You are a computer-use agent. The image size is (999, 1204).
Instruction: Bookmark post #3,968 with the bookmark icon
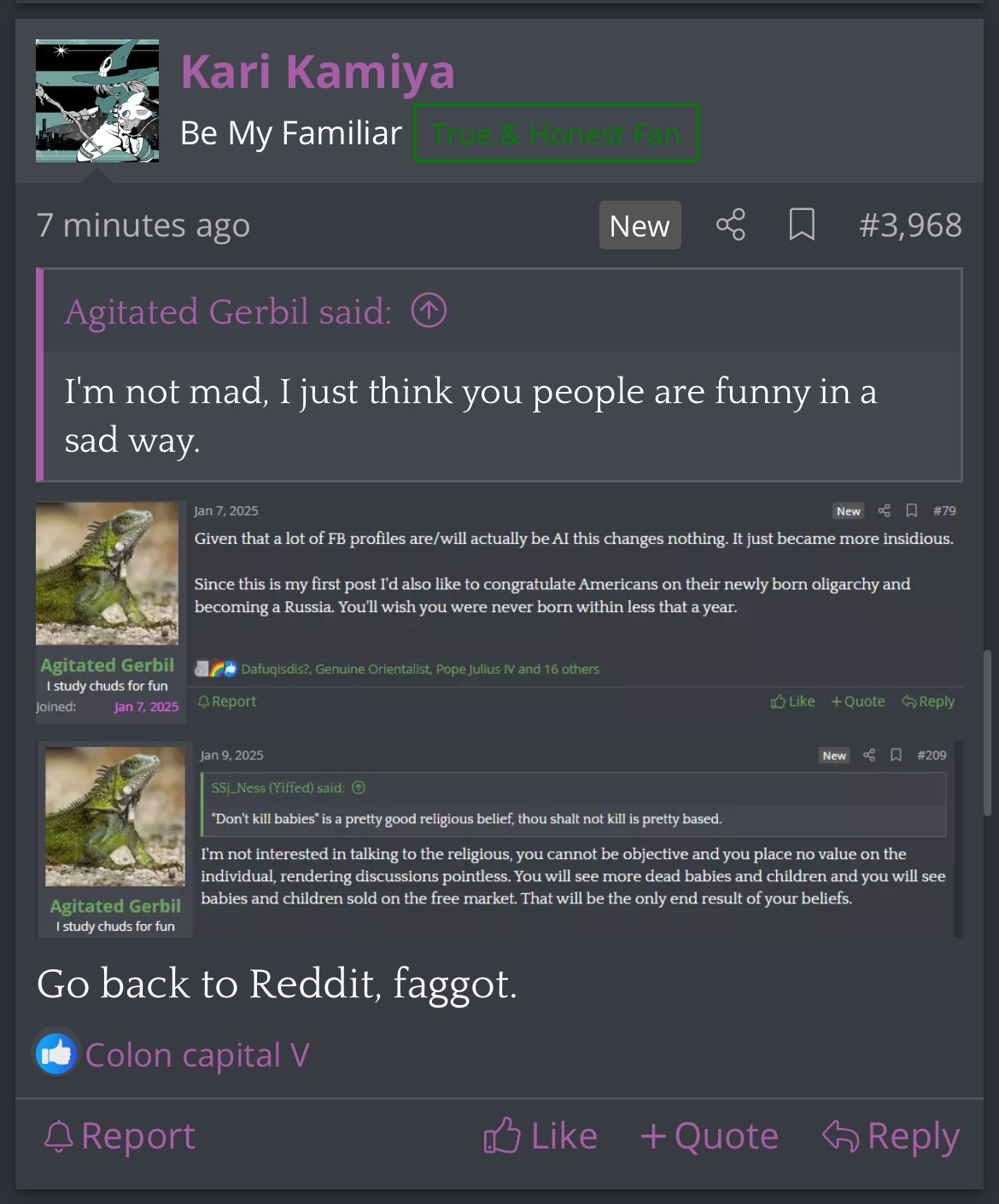pos(802,225)
